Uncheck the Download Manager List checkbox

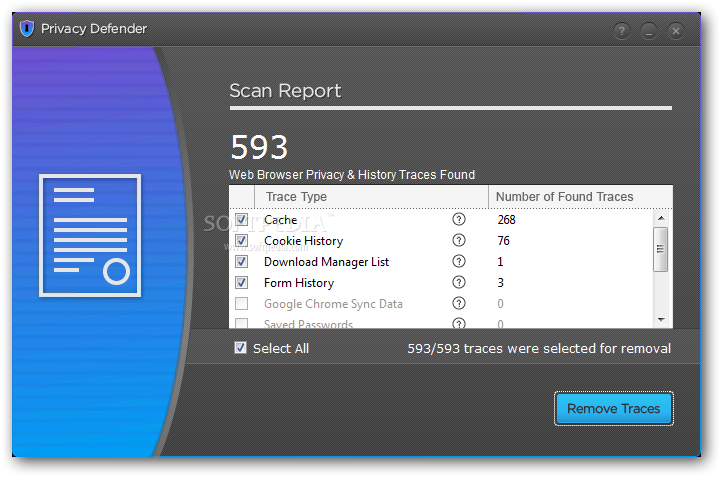tap(241, 261)
